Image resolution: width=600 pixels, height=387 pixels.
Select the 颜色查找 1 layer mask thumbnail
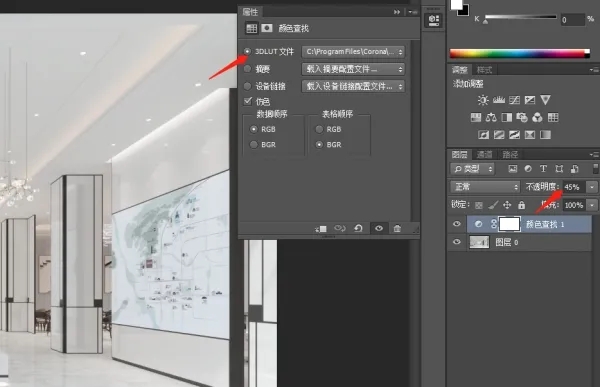point(509,224)
